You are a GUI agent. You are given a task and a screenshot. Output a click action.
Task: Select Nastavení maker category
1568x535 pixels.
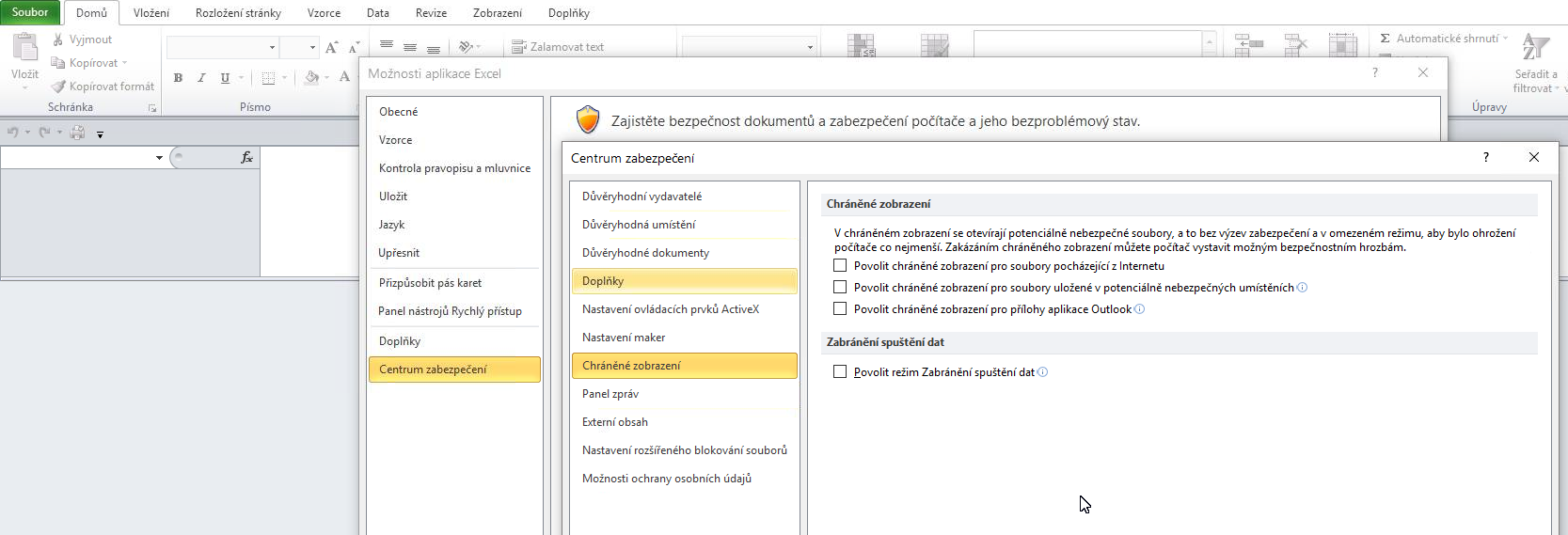pyautogui.click(x=624, y=338)
